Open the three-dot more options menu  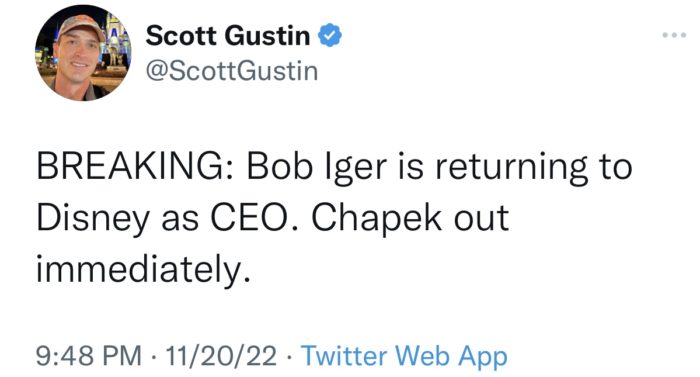[x=674, y=35]
